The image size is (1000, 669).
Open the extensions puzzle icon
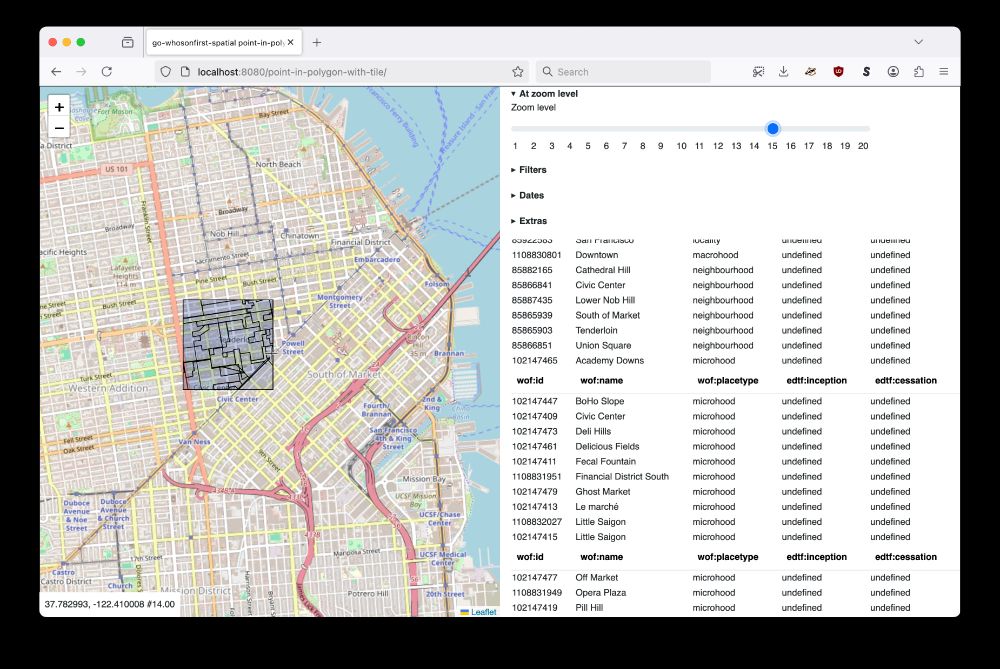tap(918, 72)
